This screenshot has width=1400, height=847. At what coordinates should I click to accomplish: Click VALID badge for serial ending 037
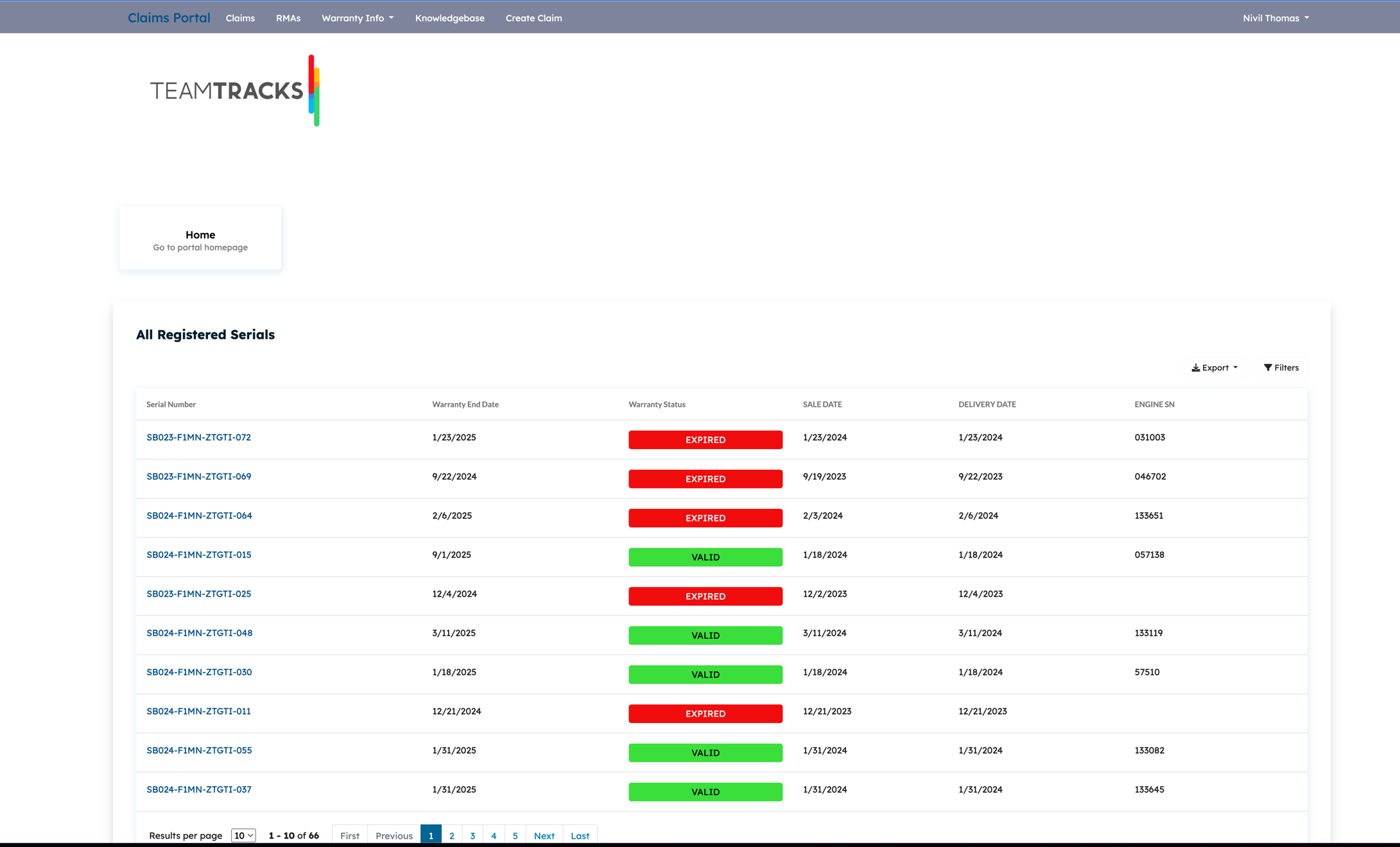pyautogui.click(x=705, y=792)
